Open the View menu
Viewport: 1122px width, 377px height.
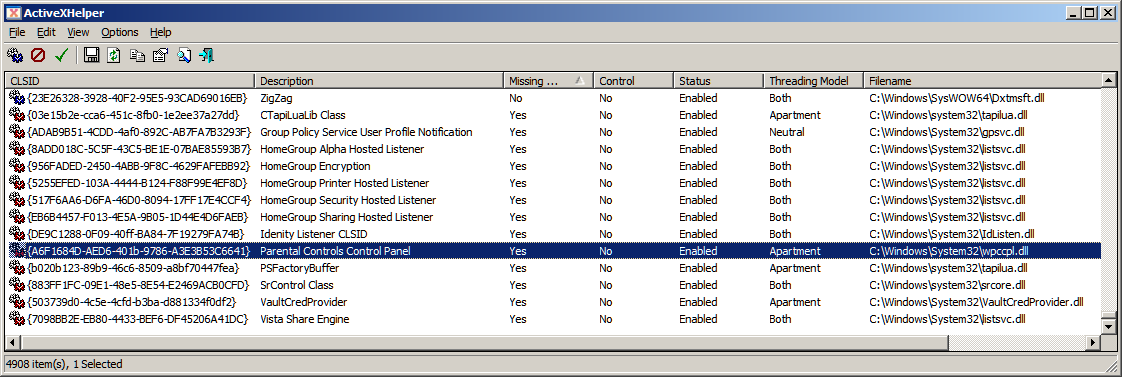(79, 32)
